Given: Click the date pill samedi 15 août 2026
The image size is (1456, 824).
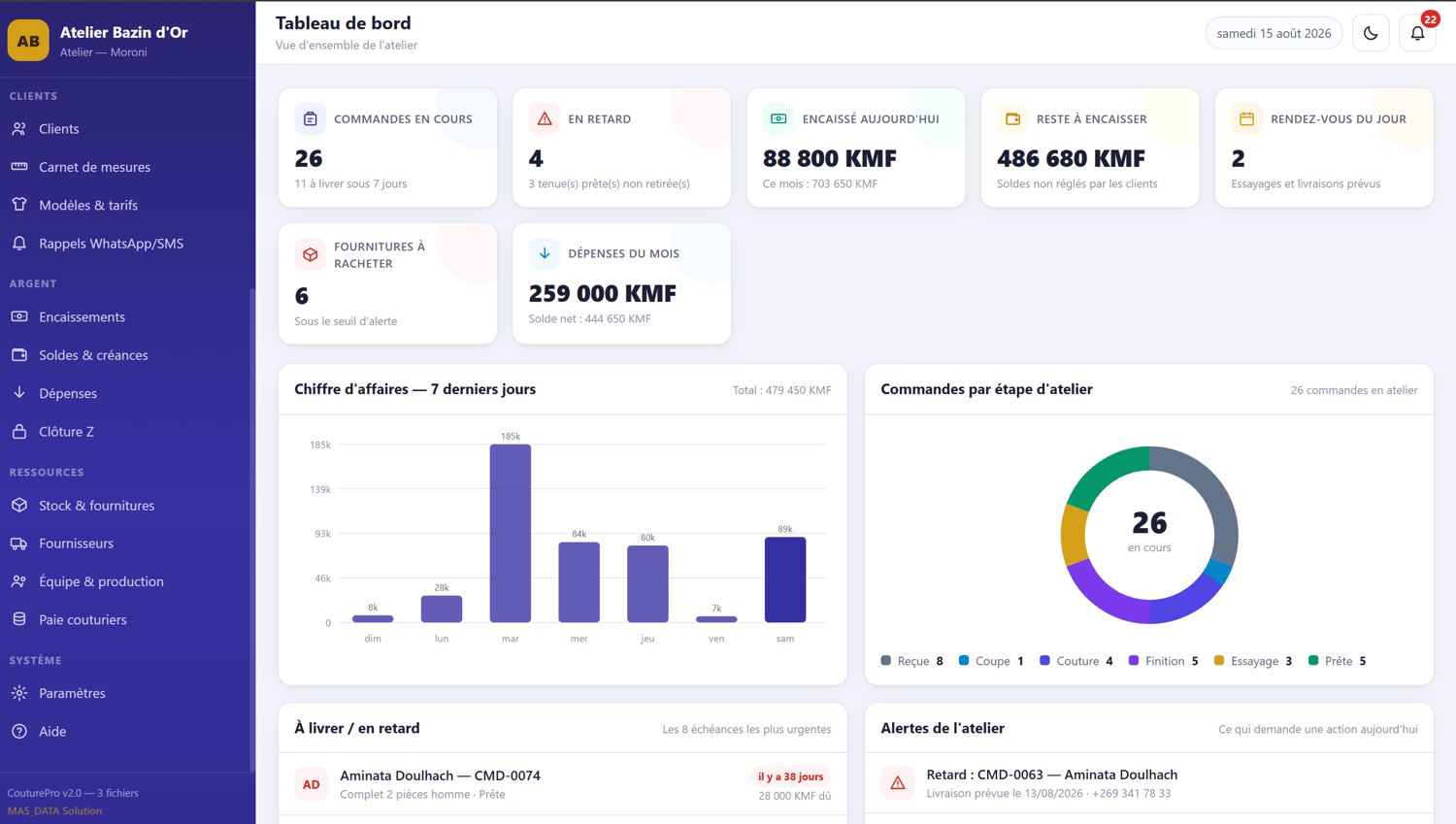Looking at the screenshot, I should [x=1274, y=33].
